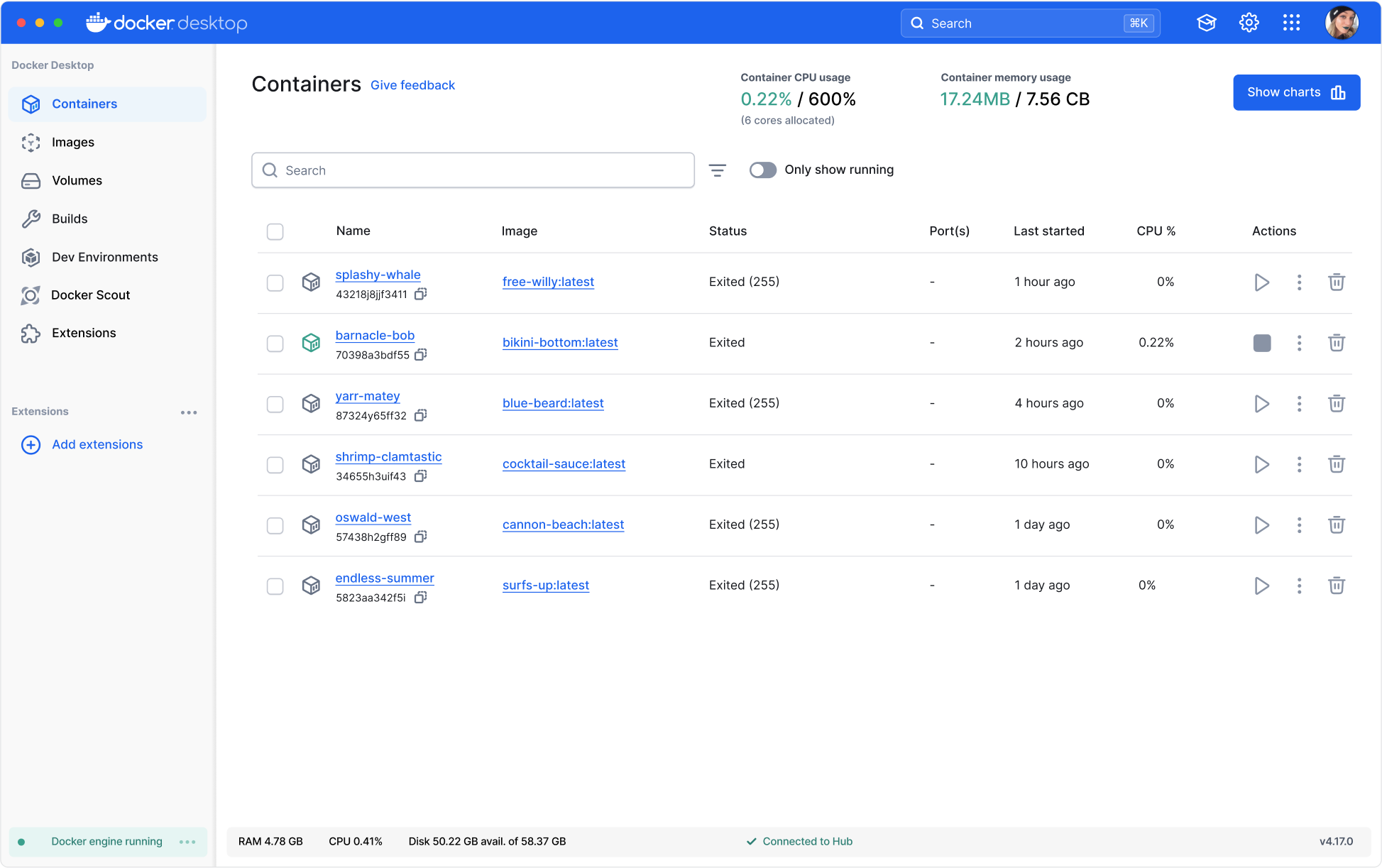Click the Give feedback link

point(412,84)
